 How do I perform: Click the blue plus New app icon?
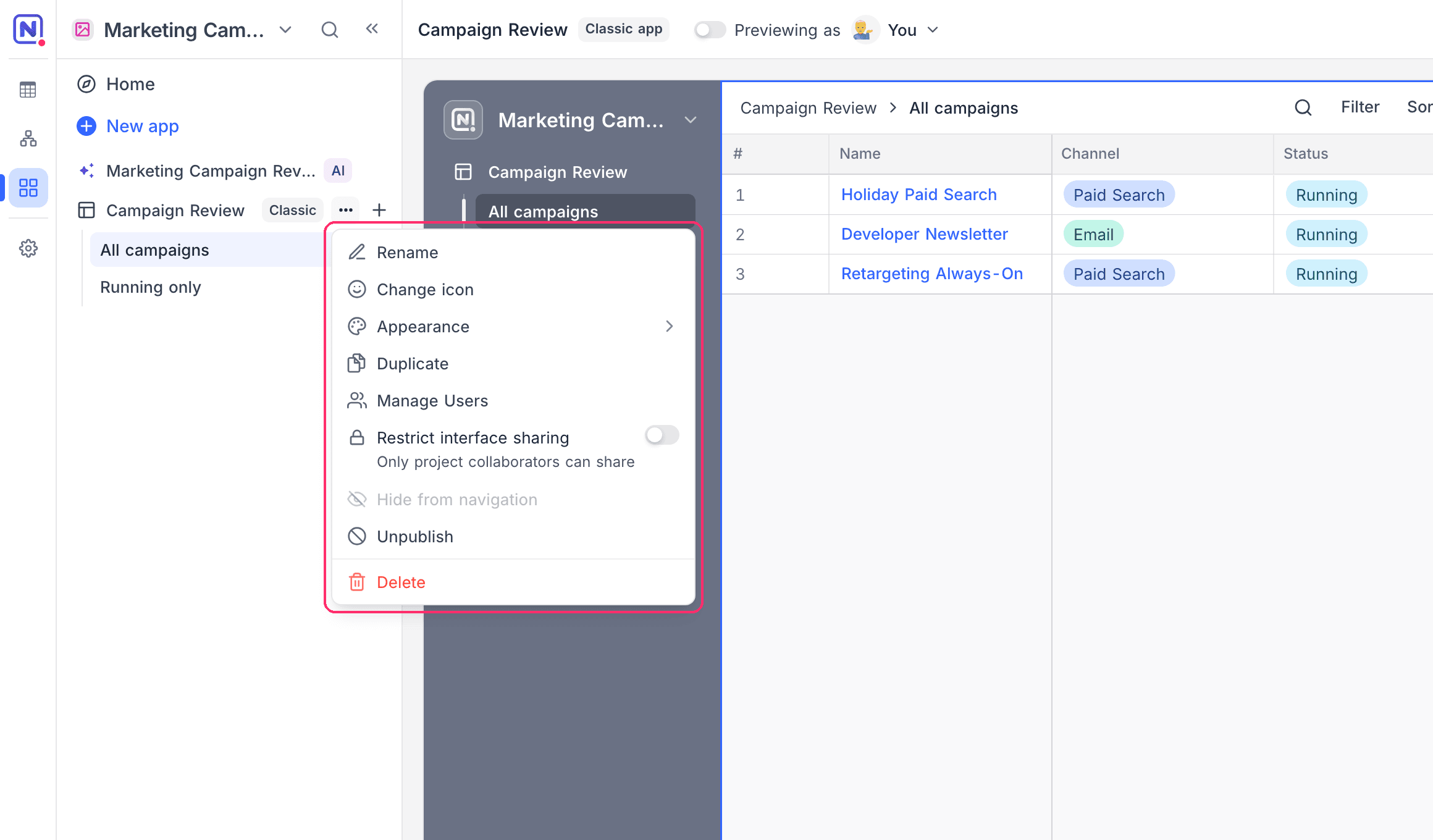coord(86,126)
